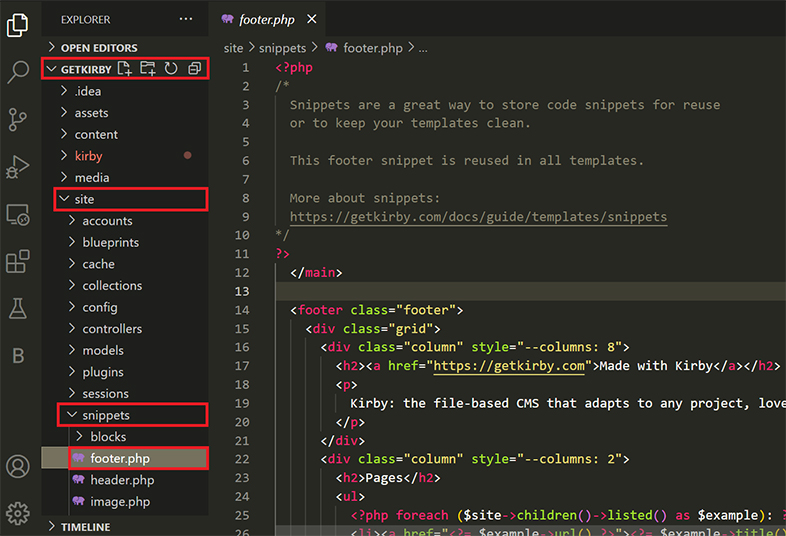The height and width of the screenshot is (536, 786).
Task: Expand the models folder
Action: (125, 350)
